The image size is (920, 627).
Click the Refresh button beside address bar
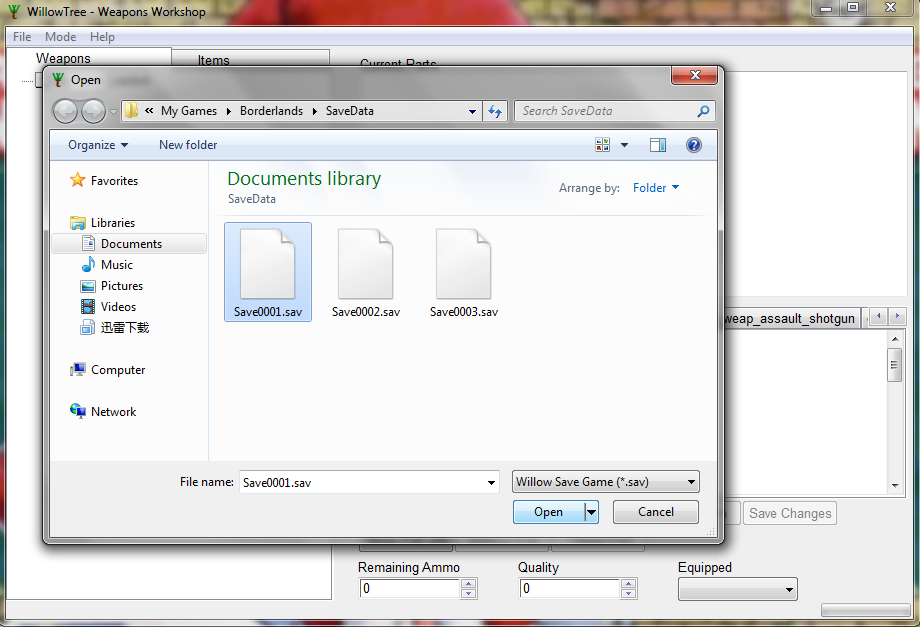click(x=495, y=111)
